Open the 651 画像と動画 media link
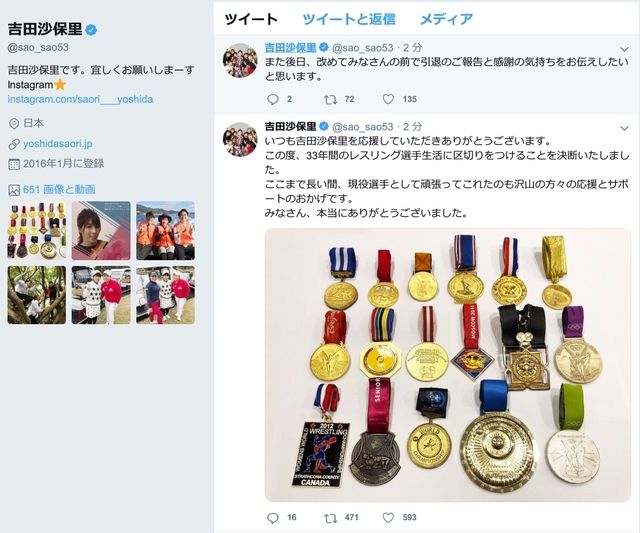The image size is (640, 533). 59,189
